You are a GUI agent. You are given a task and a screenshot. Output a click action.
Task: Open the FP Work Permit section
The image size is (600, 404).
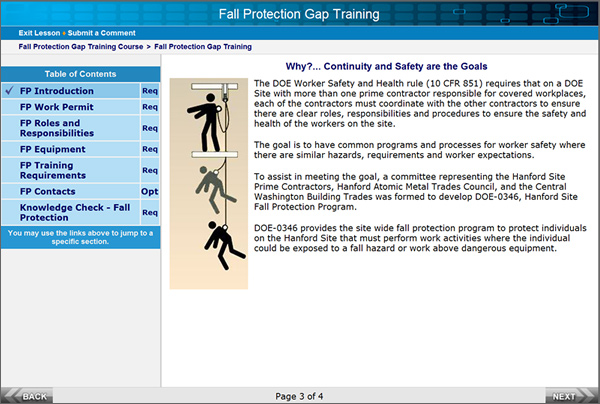[57, 106]
